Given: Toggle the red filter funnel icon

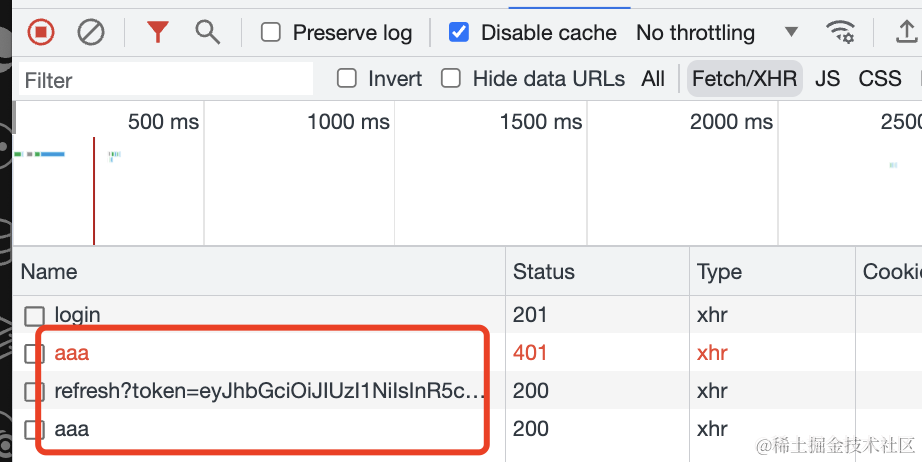Looking at the screenshot, I should pyautogui.click(x=157, y=33).
